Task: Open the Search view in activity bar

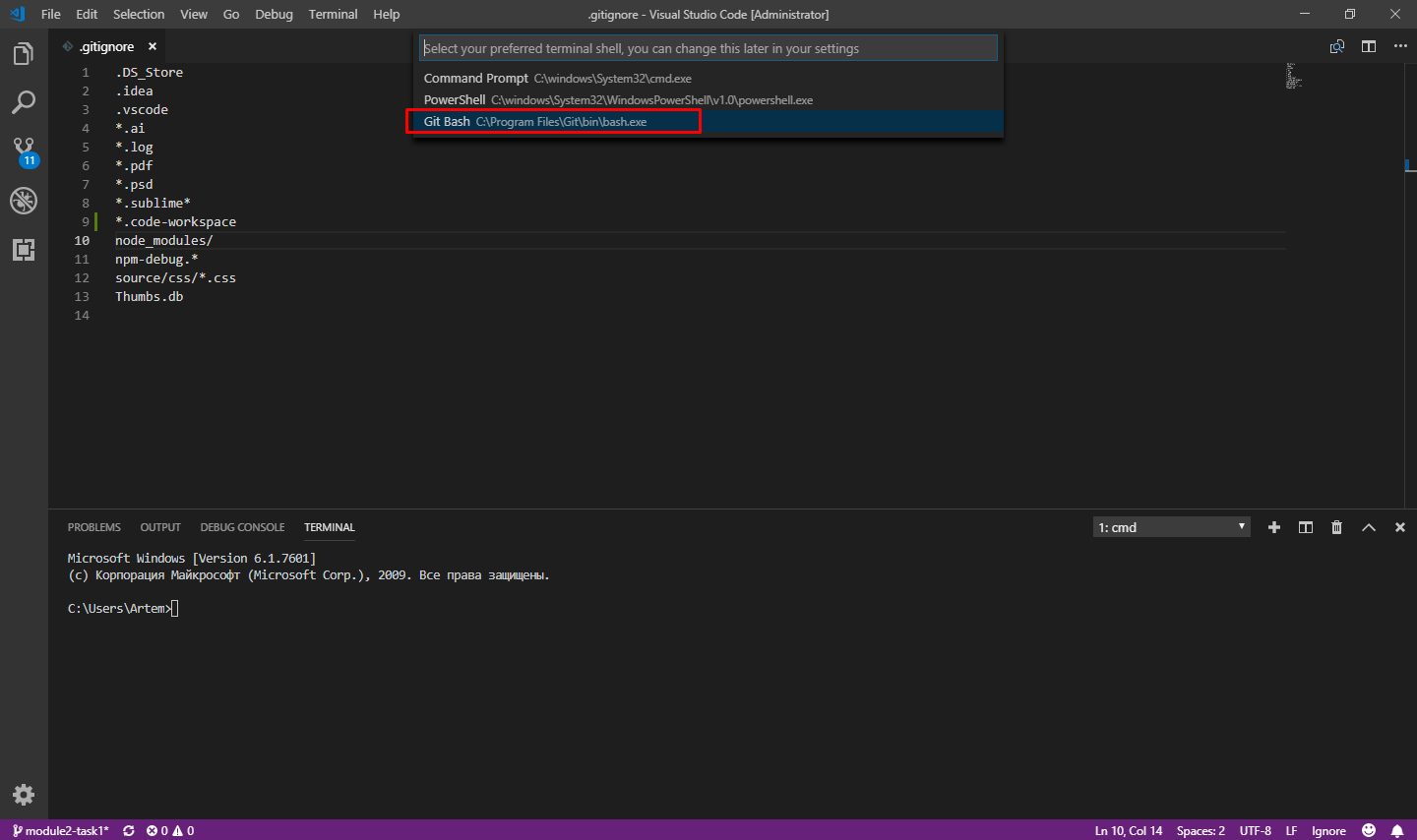Action: pyautogui.click(x=24, y=102)
